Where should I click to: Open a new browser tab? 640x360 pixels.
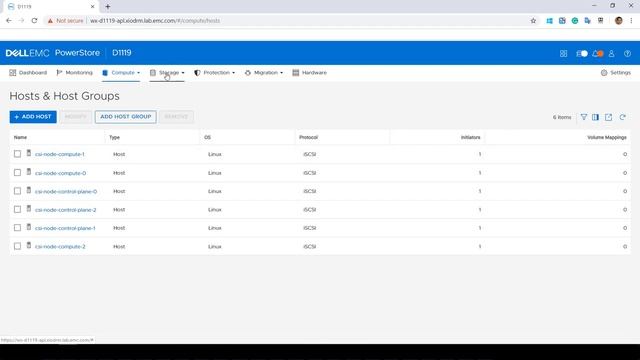tap(108, 7)
